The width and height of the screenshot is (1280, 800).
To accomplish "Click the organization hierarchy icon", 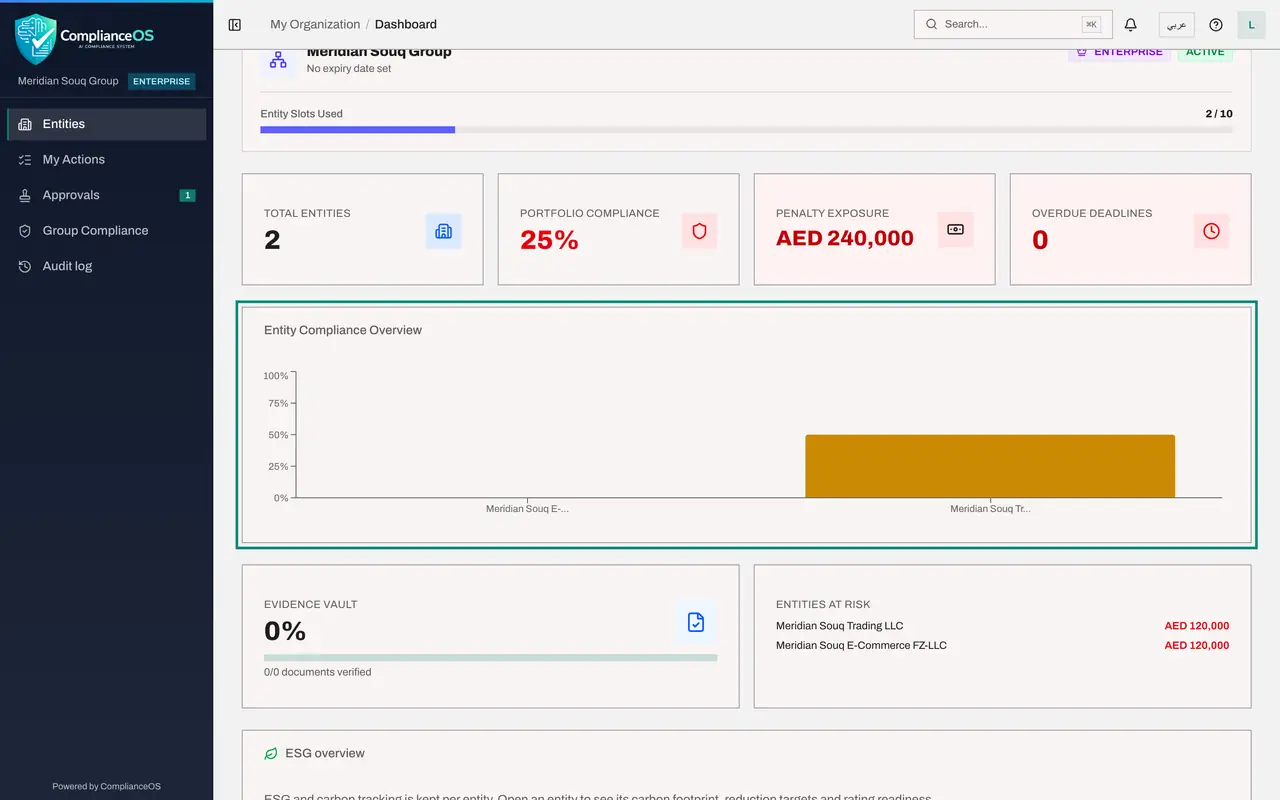I will pyautogui.click(x=278, y=59).
